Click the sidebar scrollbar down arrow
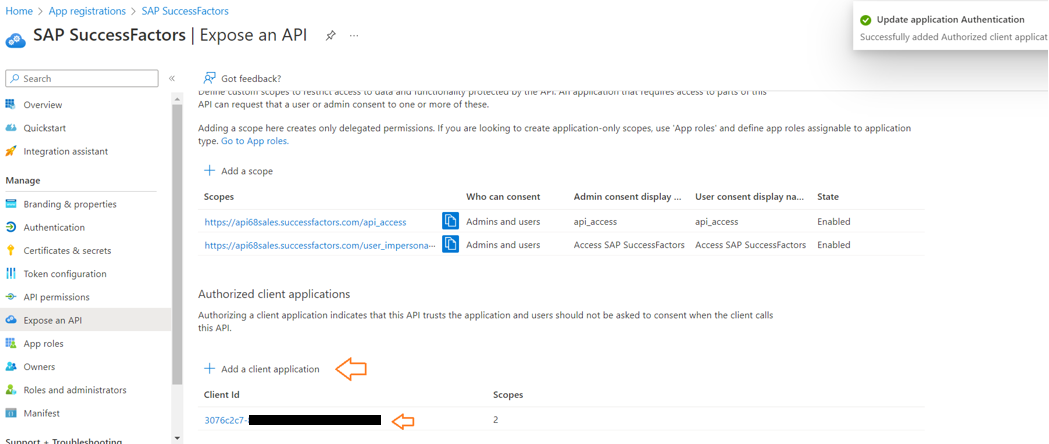This screenshot has width=1049, height=444. [x=177, y=438]
